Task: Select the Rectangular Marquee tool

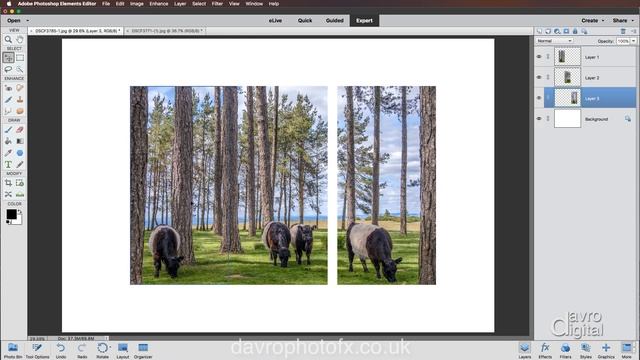Action: [x=20, y=58]
